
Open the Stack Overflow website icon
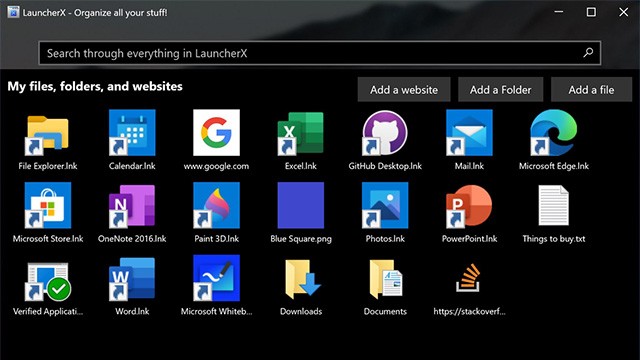(469, 278)
